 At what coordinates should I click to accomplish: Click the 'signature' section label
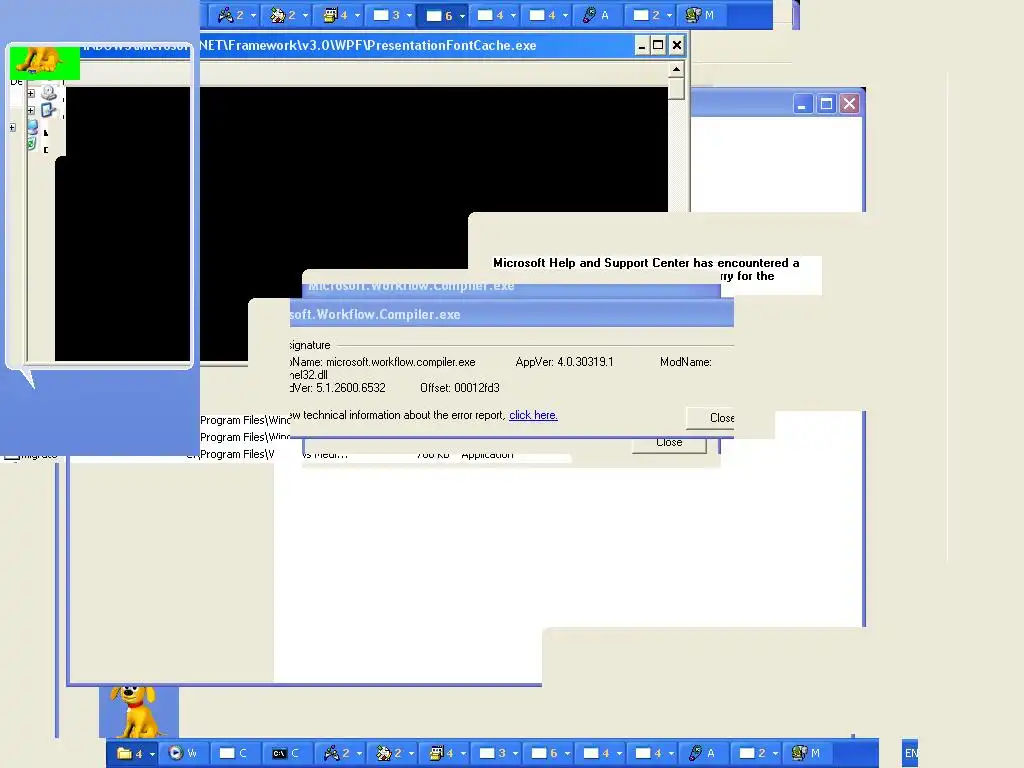[310, 345]
